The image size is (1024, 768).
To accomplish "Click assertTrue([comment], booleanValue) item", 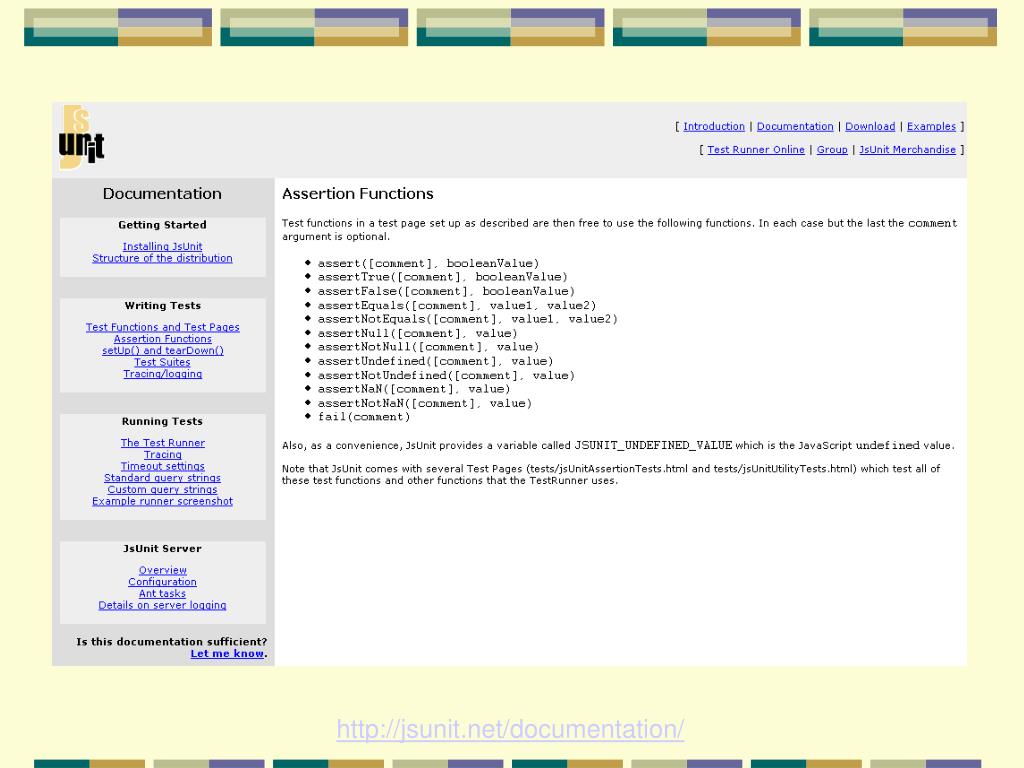I will [x=443, y=277].
